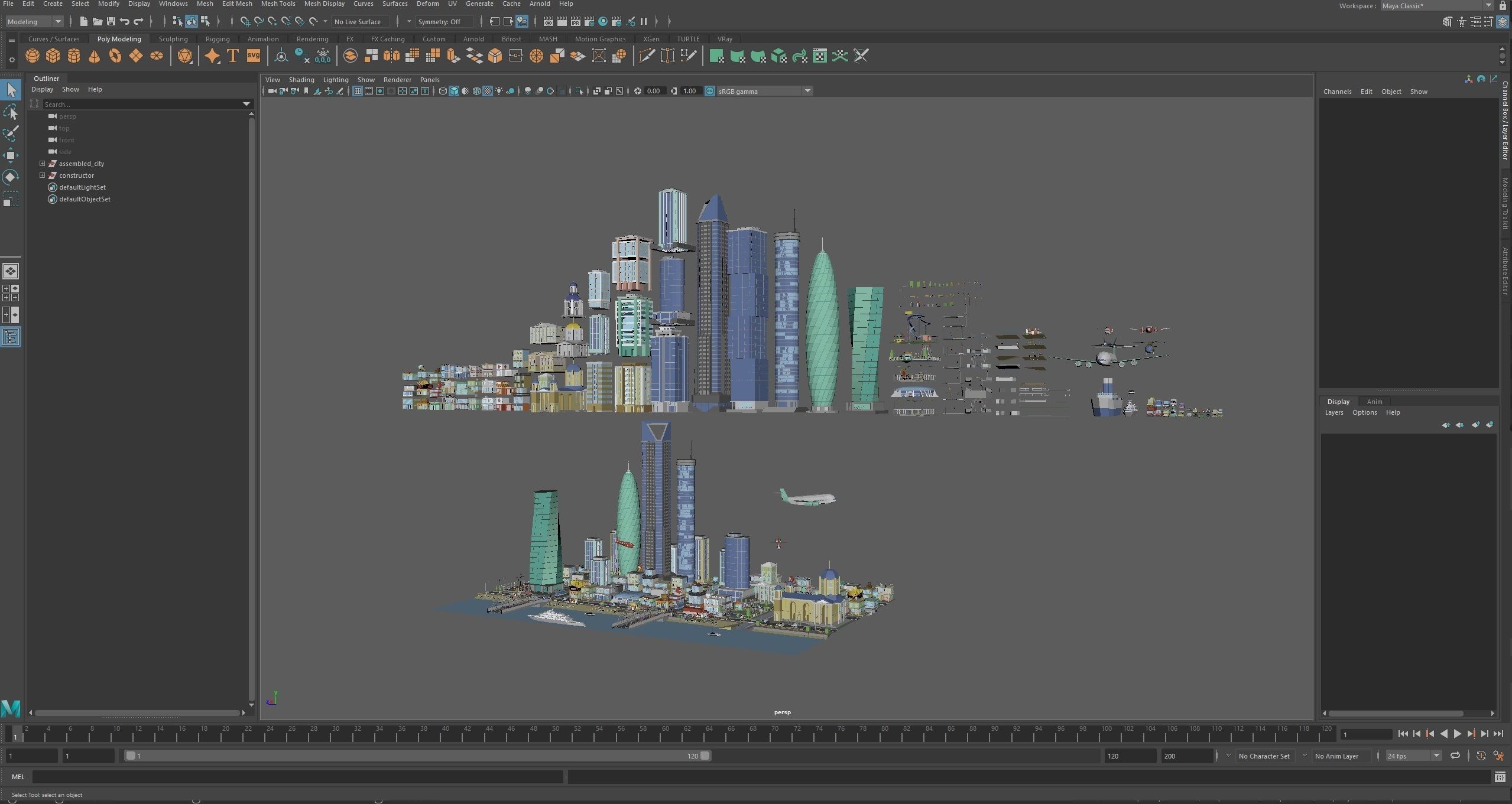Create a polygon torus from the shelf
This screenshot has height=804, width=1512.
(115, 56)
